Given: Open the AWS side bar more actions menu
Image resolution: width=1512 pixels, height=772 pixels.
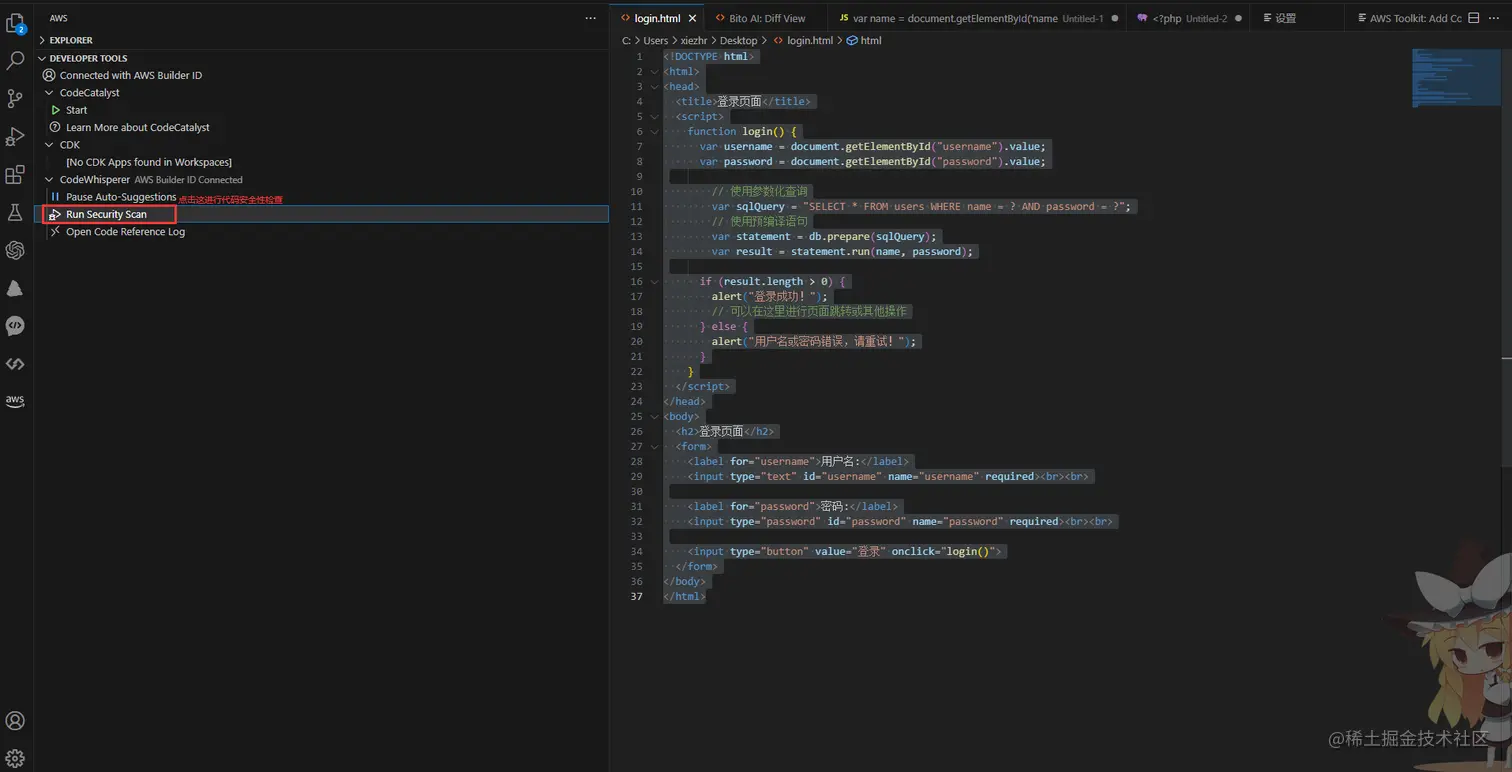Looking at the screenshot, I should click(x=591, y=18).
